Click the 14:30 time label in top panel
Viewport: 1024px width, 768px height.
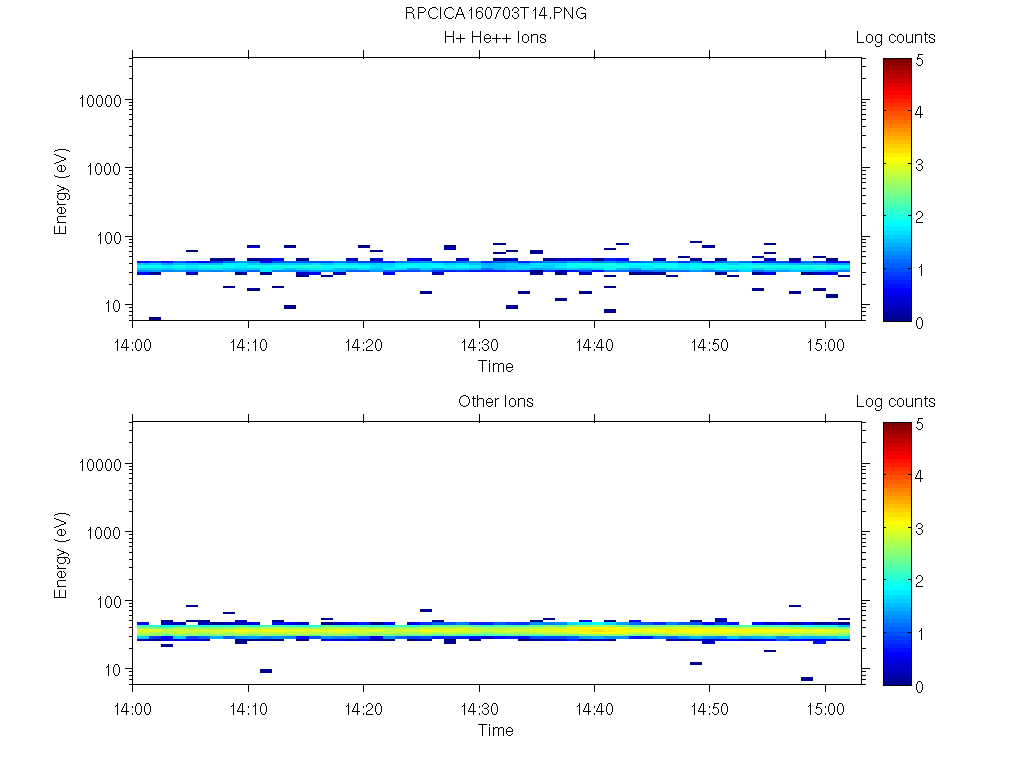coord(479,345)
